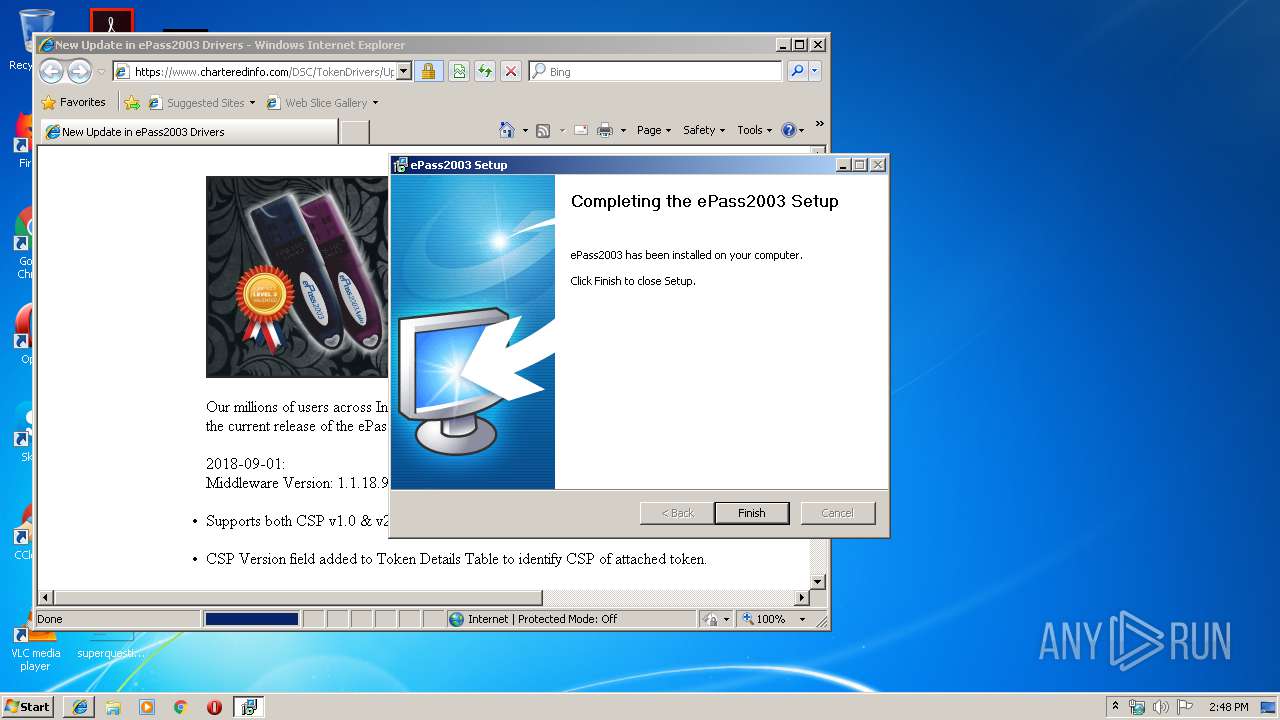Go to the Home page icon
1280x720 pixels.
(x=507, y=130)
